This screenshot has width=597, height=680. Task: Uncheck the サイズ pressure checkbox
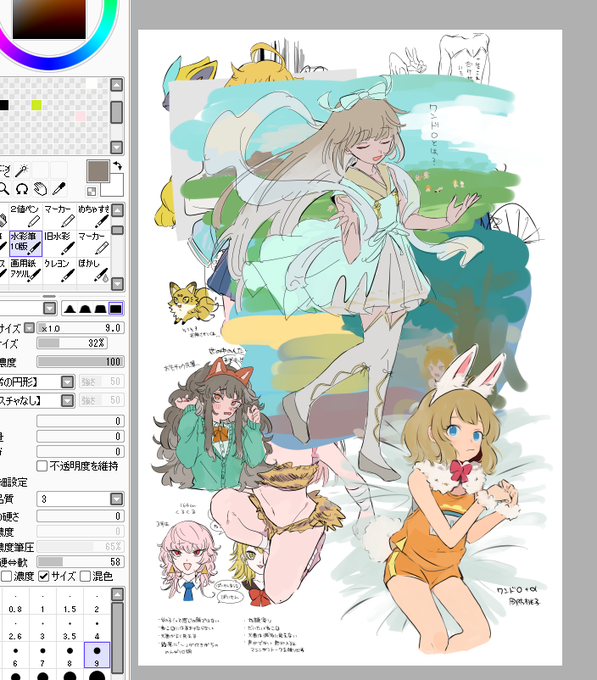pos(43,576)
